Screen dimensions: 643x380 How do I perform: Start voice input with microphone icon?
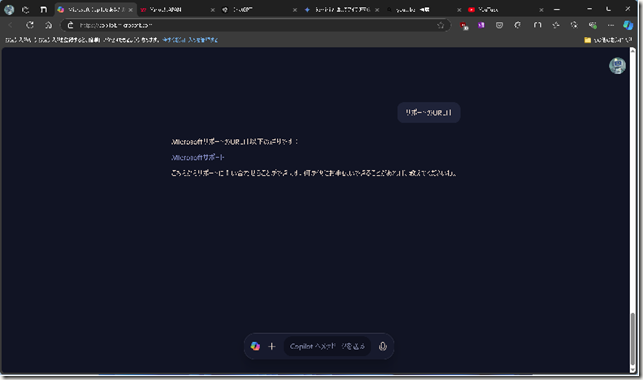pyautogui.click(x=383, y=346)
